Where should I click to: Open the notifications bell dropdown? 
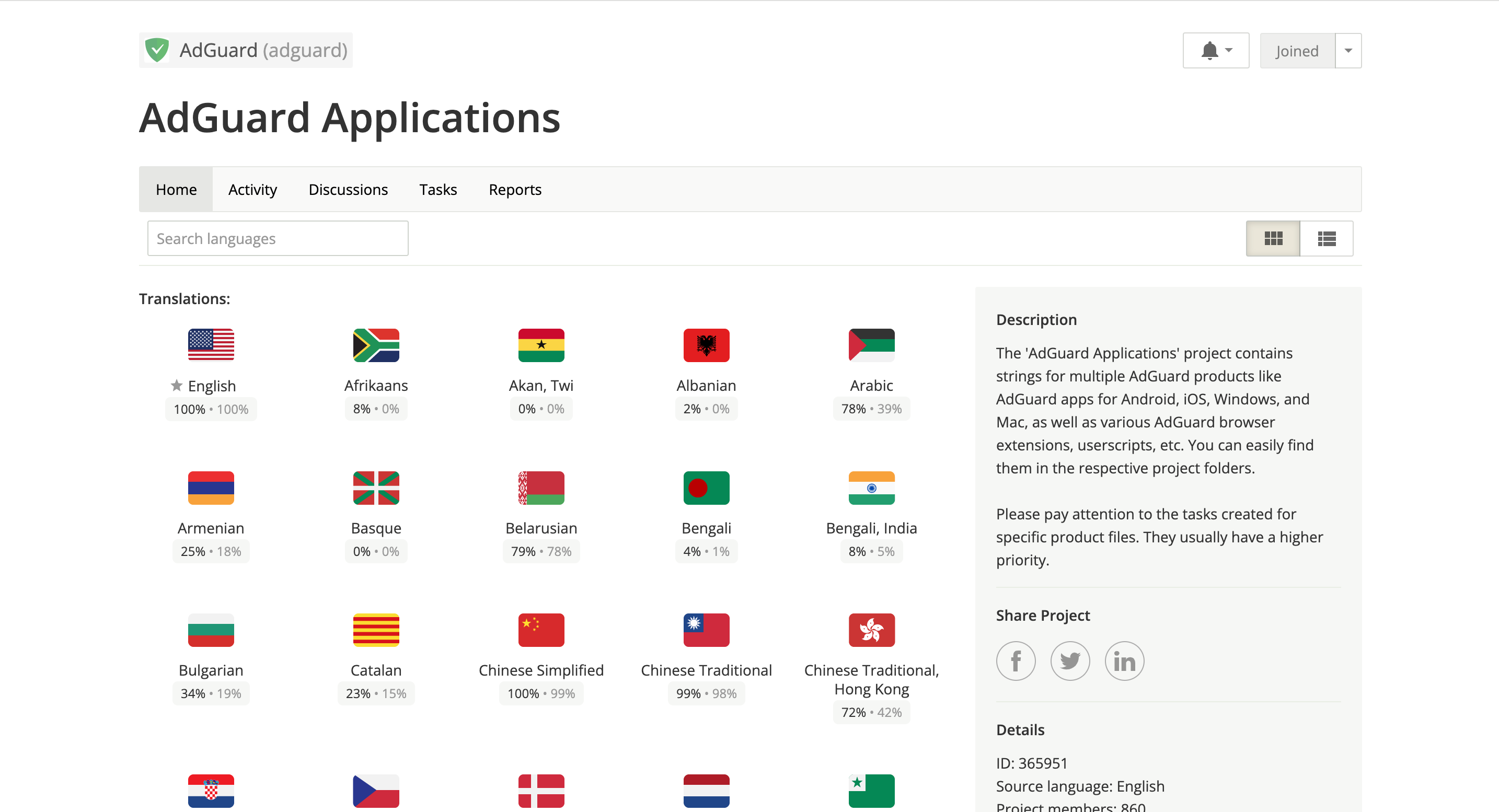tap(1216, 51)
